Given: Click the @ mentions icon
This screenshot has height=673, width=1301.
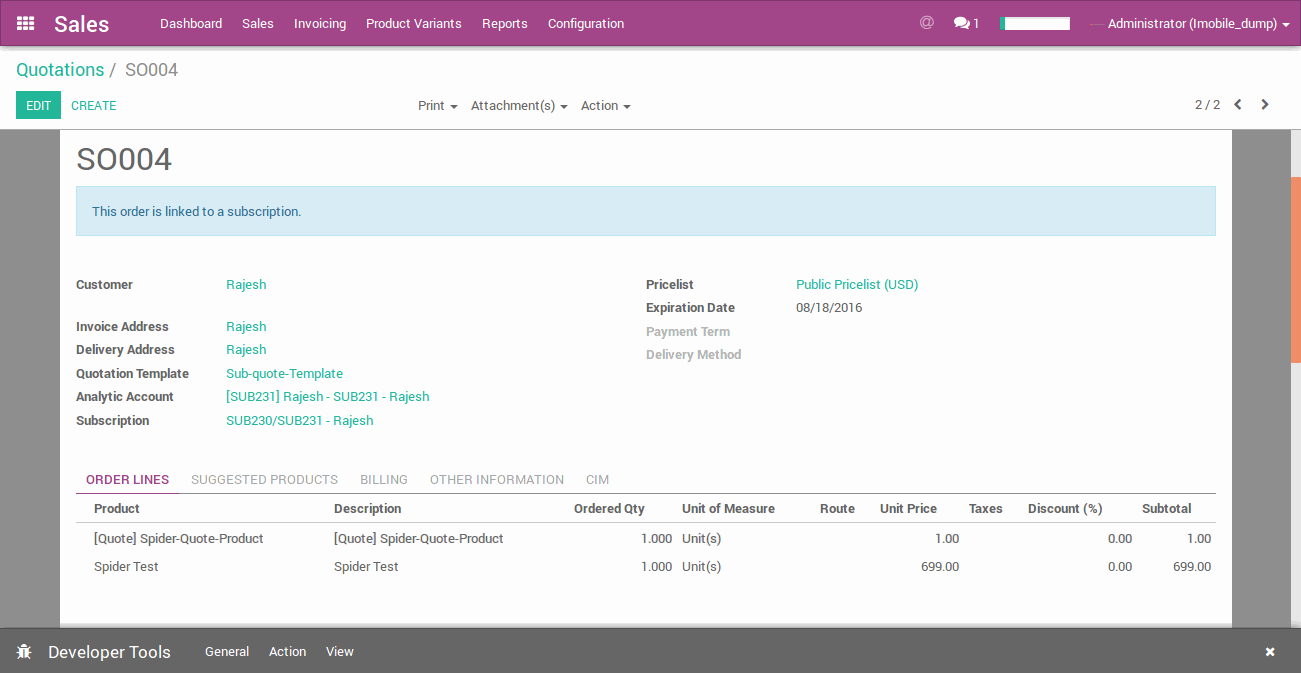Looking at the screenshot, I should click(x=926, y=23).
